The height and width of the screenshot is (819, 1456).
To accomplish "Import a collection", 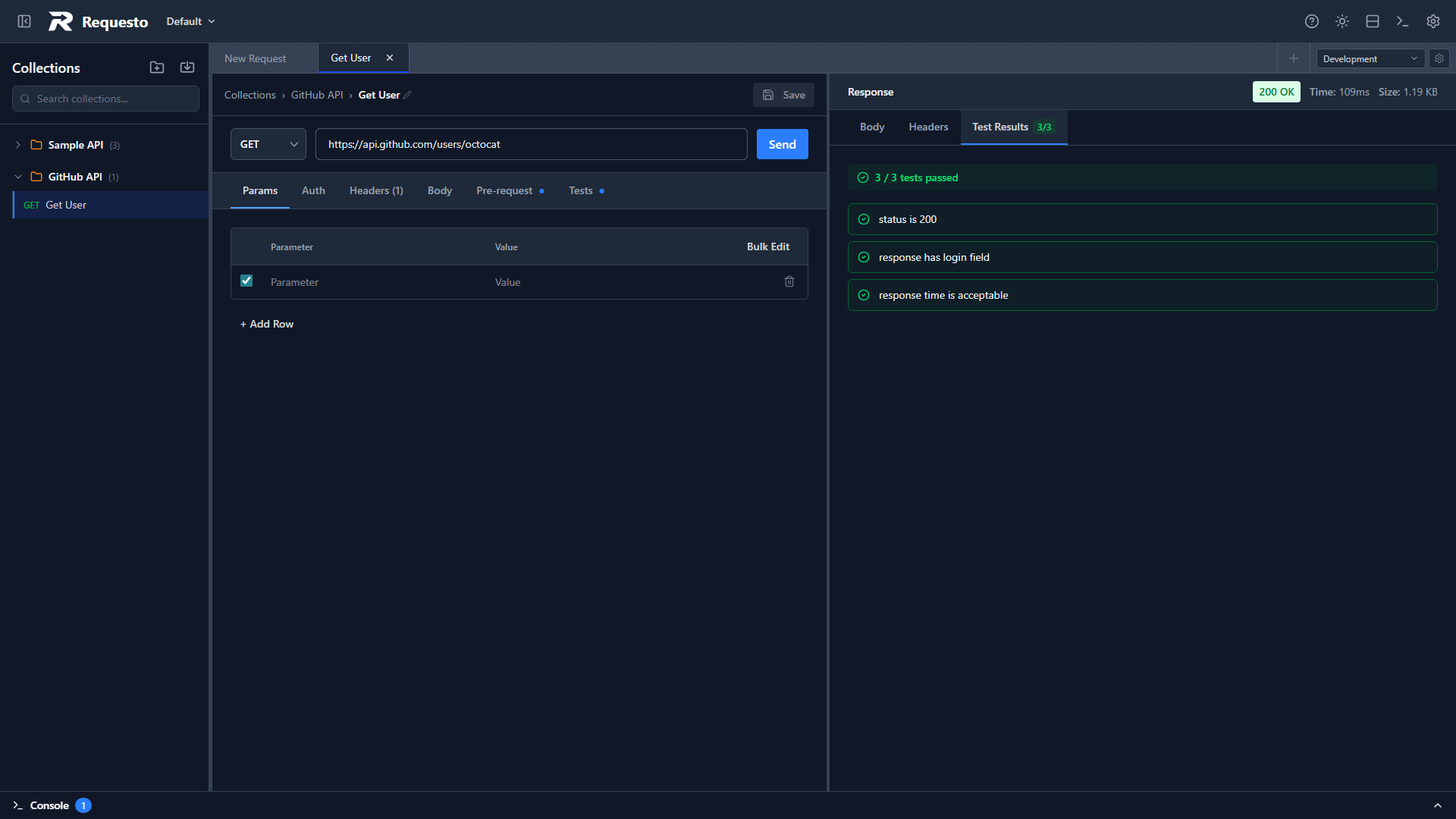I will tap(187, 67).
